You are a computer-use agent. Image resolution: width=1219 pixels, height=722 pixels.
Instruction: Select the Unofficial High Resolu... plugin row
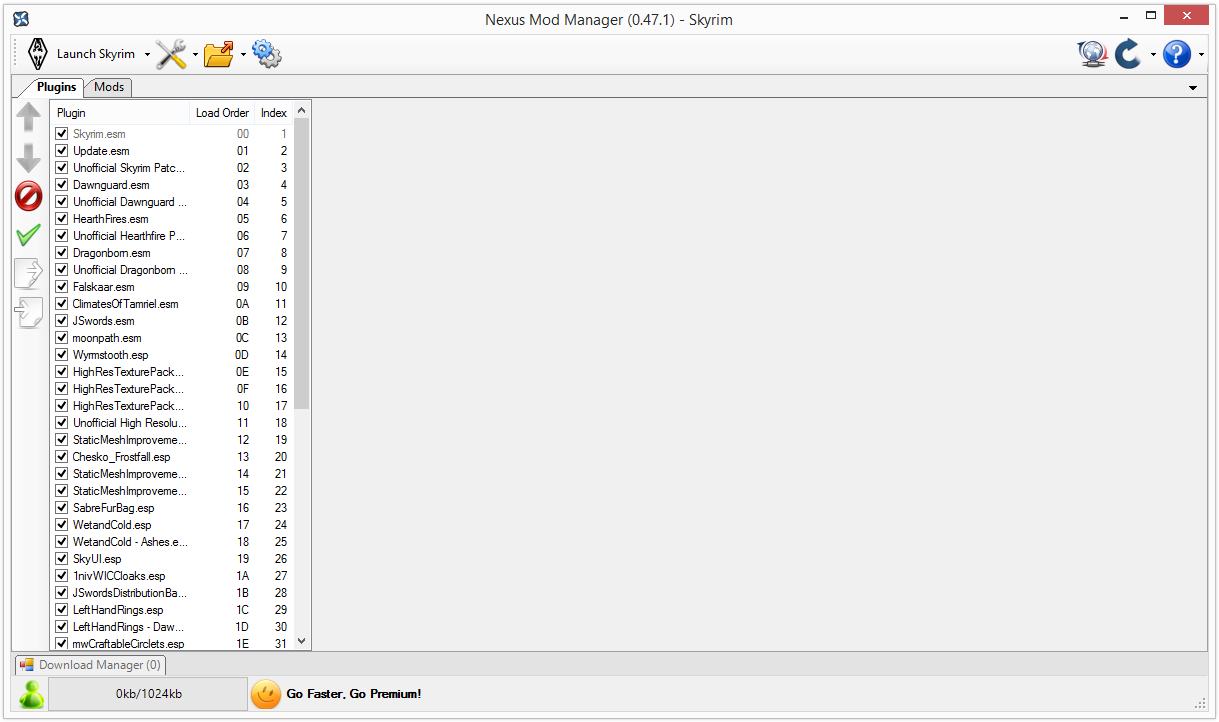[x=172, y=423]
